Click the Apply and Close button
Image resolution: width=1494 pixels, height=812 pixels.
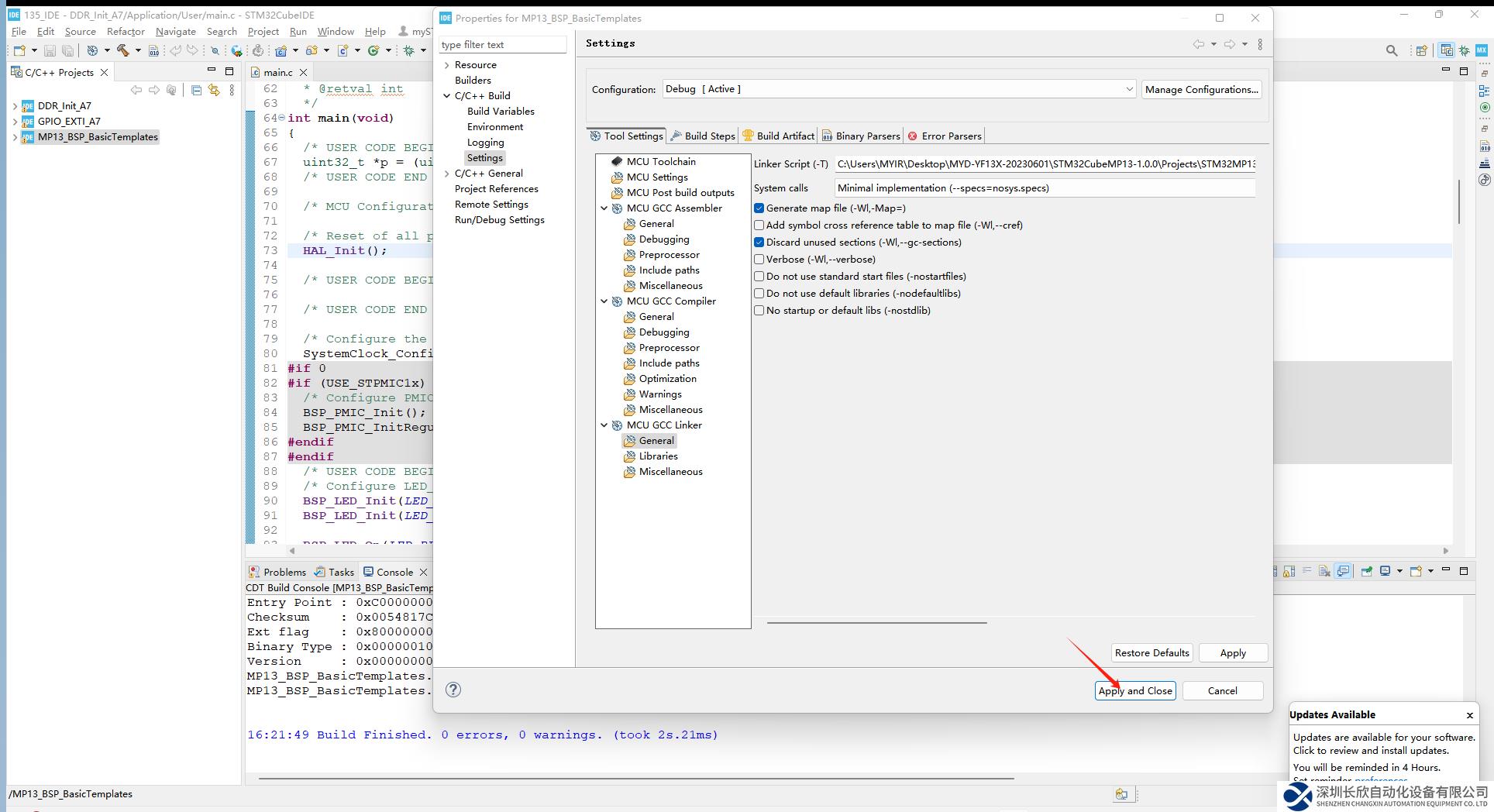(1134, 690)
